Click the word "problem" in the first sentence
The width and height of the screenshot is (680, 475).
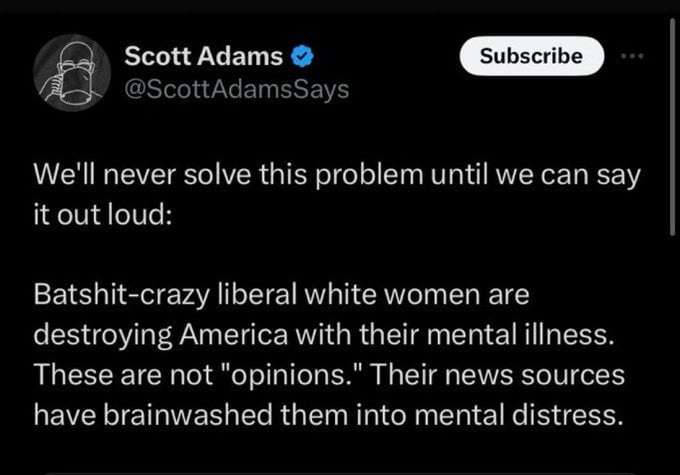tap(369, 175)
